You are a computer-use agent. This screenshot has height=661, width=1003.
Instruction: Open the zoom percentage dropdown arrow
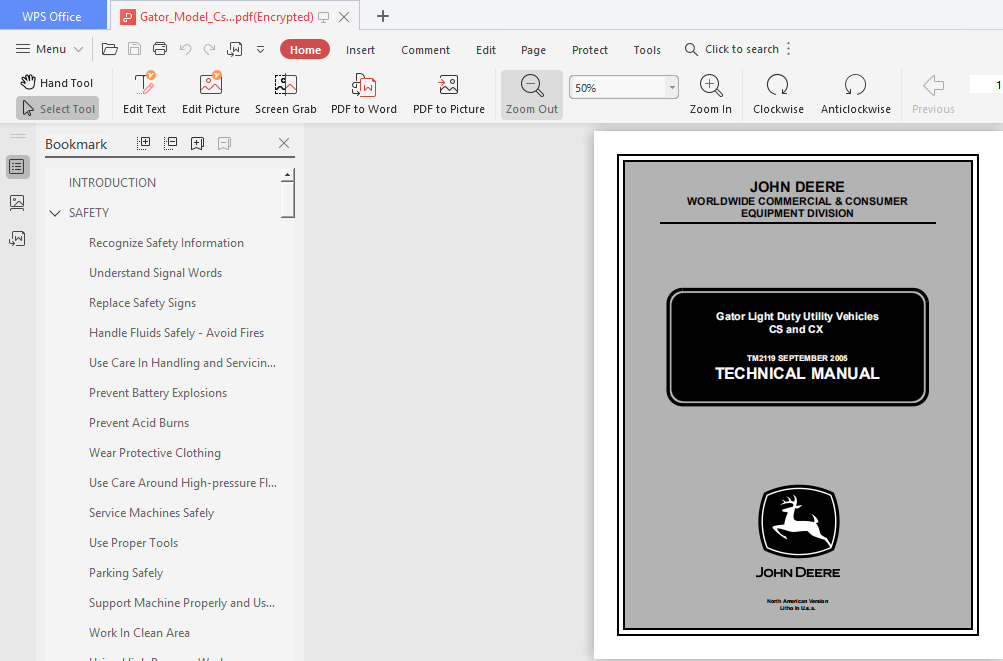[672, 88]
